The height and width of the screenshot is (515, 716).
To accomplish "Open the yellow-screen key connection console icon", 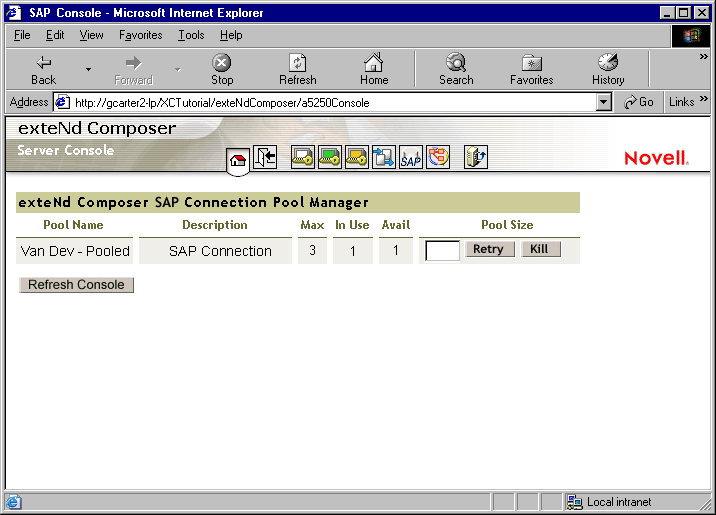I will [357, 157].
